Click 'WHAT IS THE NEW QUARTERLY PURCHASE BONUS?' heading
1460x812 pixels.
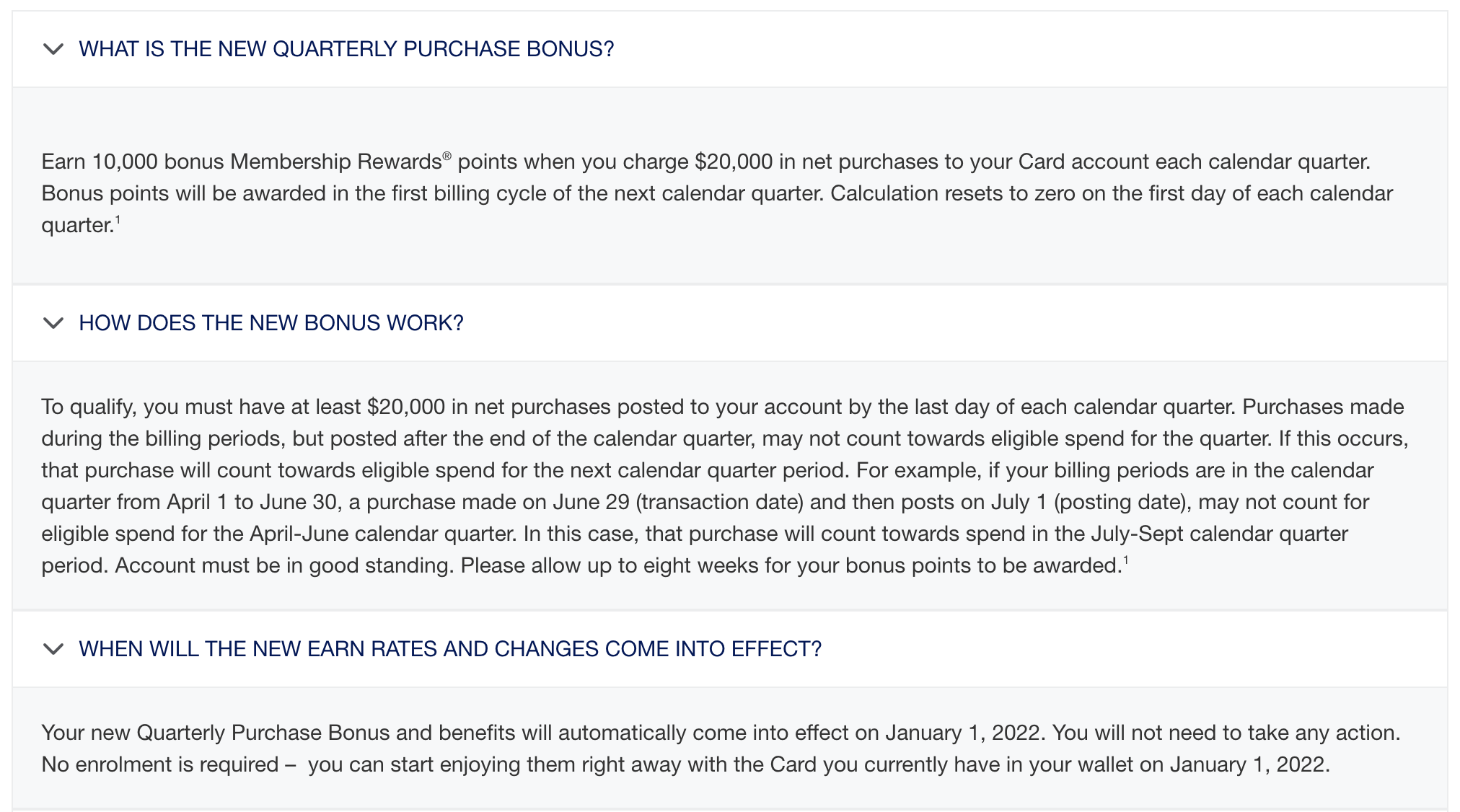(x=346, y=49)
